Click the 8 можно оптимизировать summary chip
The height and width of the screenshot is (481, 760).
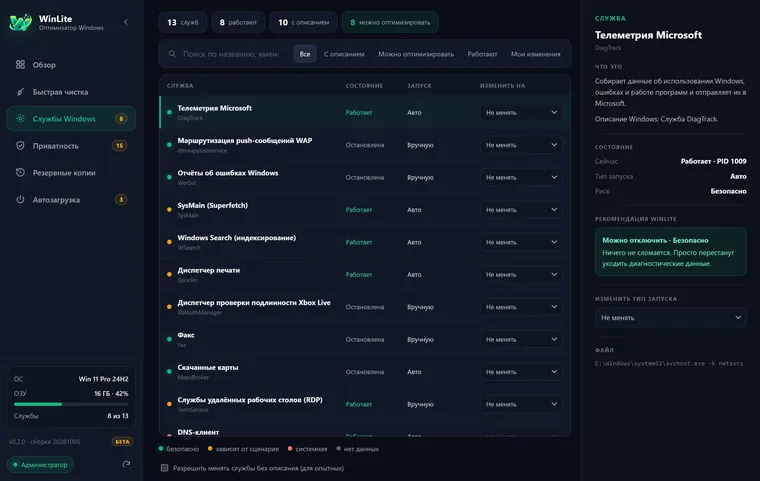[x=390, y=22]
